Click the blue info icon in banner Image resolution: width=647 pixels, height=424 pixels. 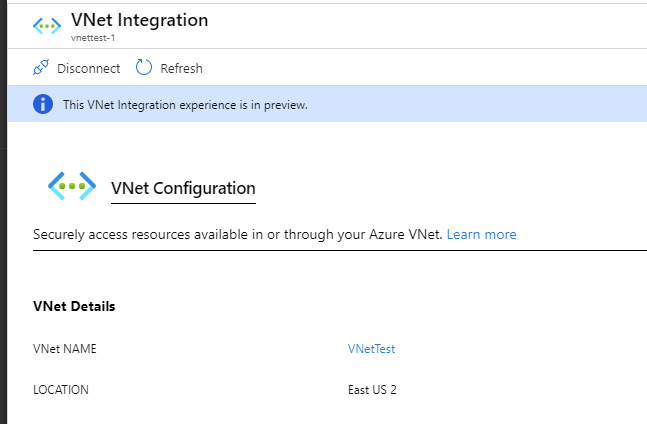42,104
